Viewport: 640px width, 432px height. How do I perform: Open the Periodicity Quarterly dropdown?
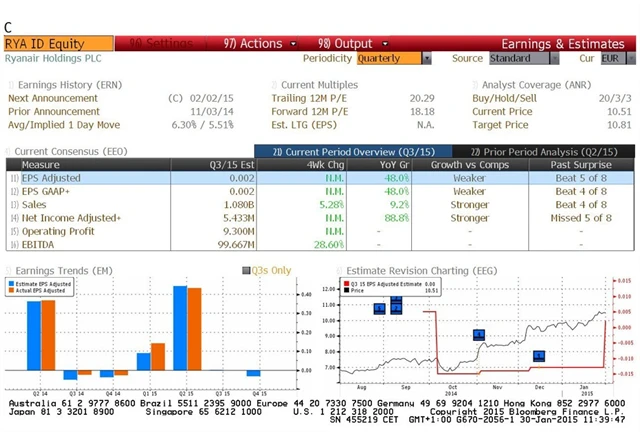(427, 59)
